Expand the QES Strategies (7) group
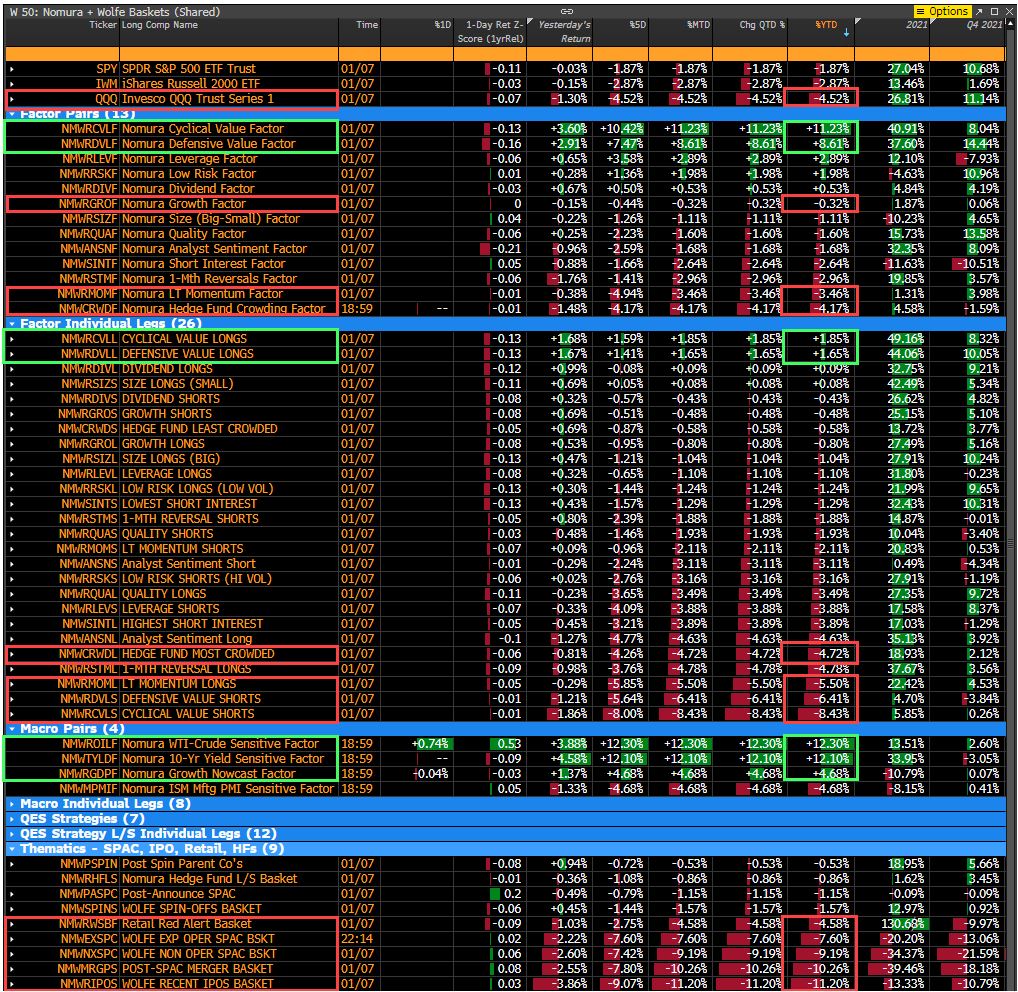 (12, 819)
